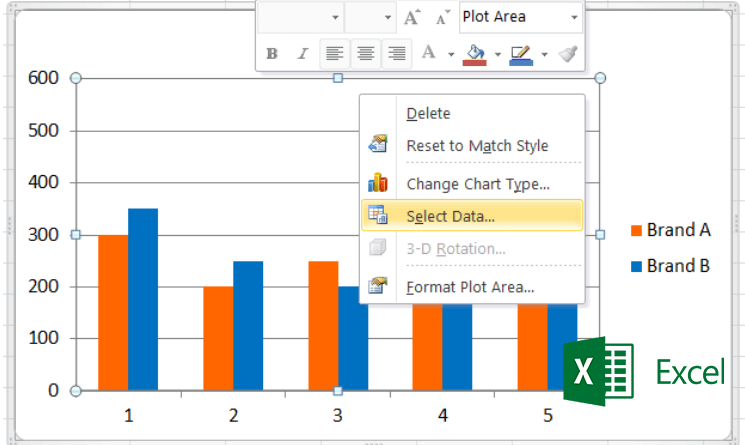The height and width of the screenshot is (445, 745).
Task: Click category label 4 on horizontal axis
Action: click(x=443, y=416)
